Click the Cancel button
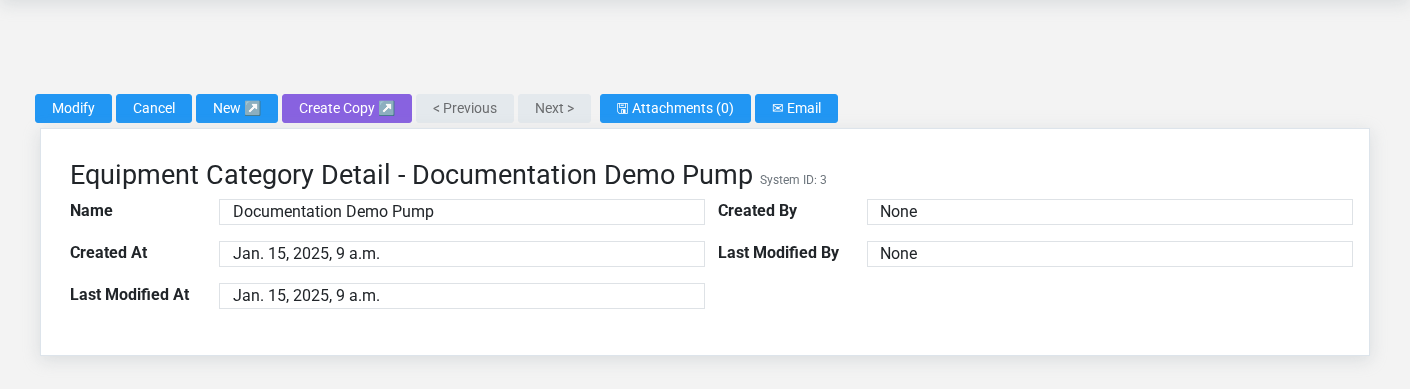 154,108
